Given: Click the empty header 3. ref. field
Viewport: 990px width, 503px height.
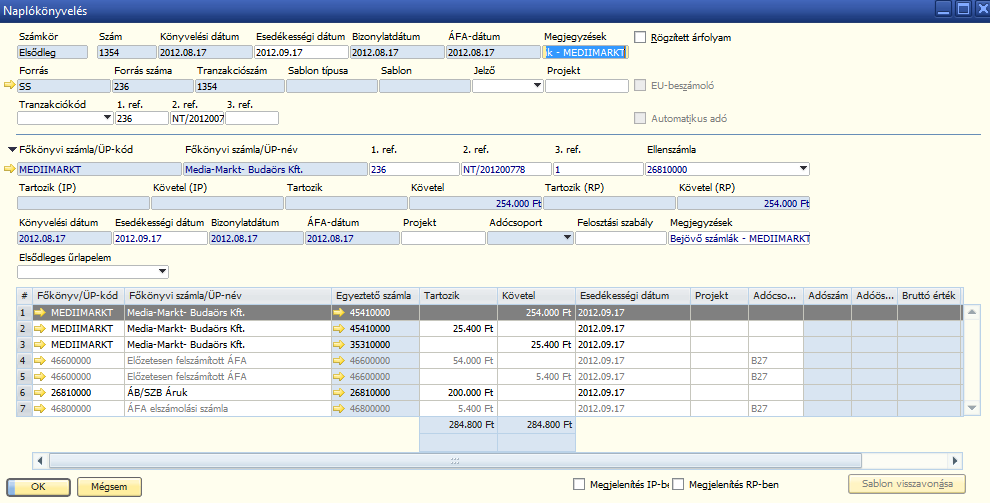Looking at the screenshot, I should (252, 118).
